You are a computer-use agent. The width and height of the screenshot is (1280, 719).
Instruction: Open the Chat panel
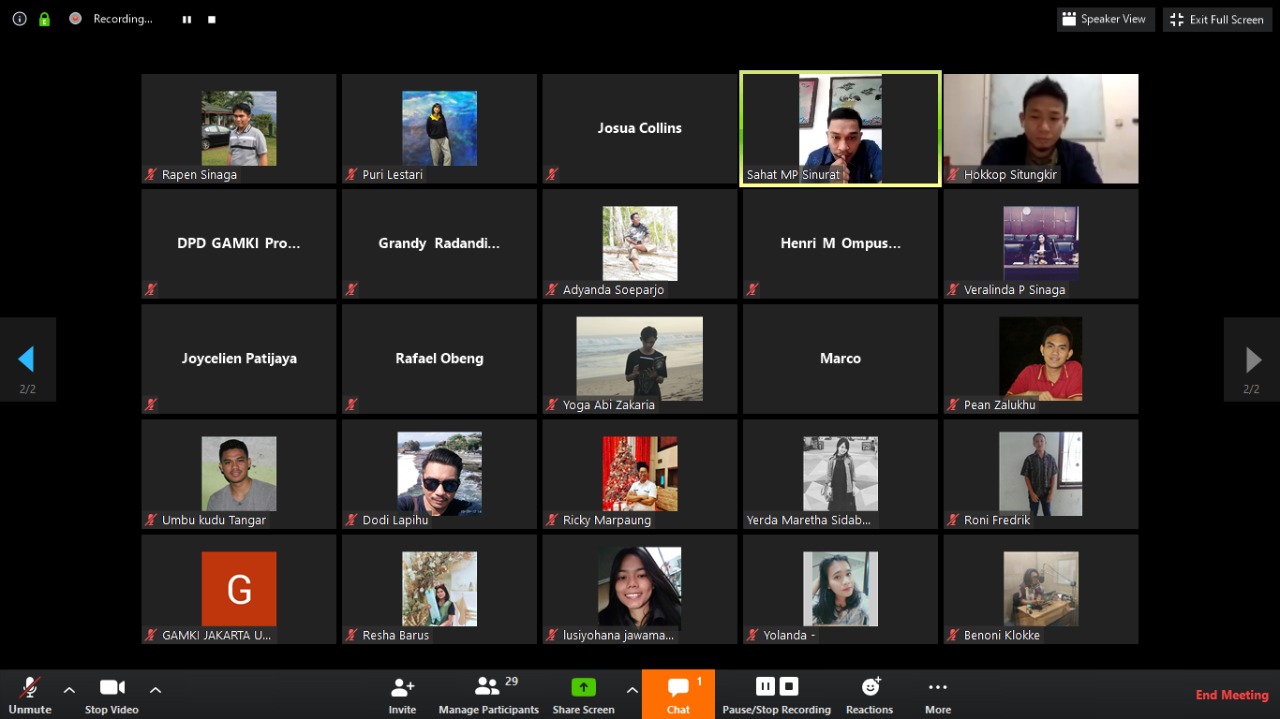[678, 695]
